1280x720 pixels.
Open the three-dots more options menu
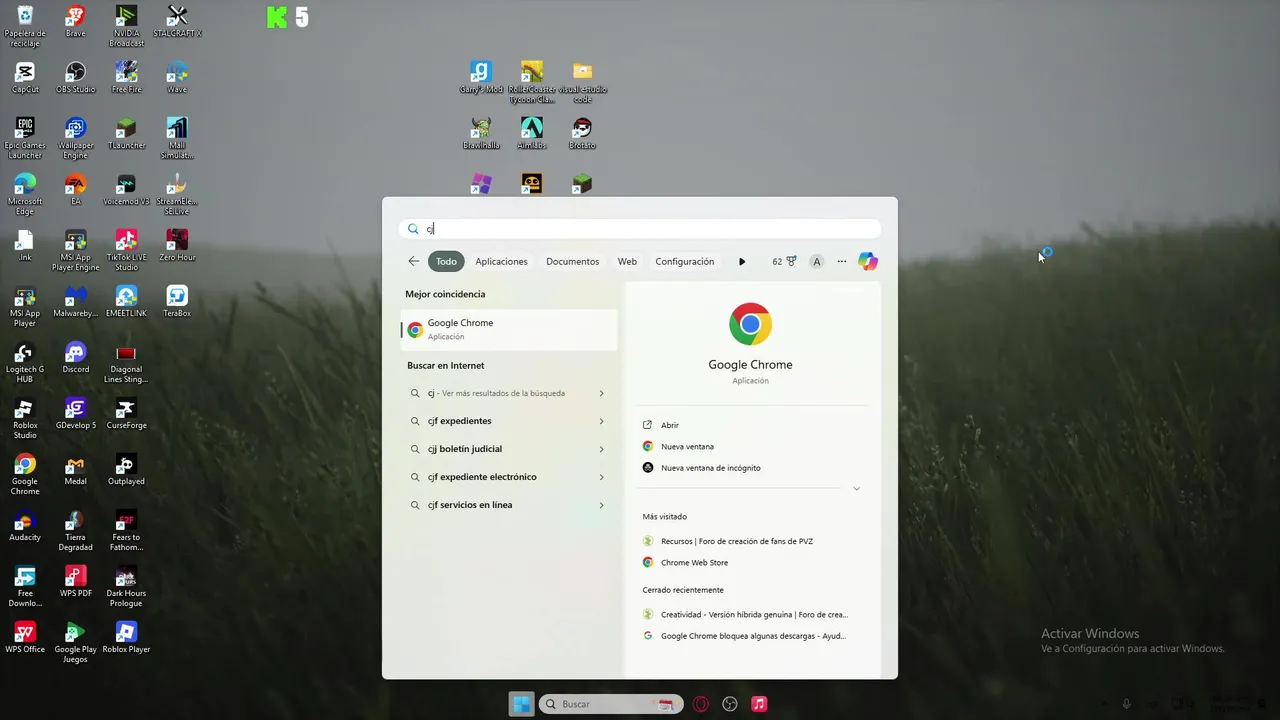point(842,261)
